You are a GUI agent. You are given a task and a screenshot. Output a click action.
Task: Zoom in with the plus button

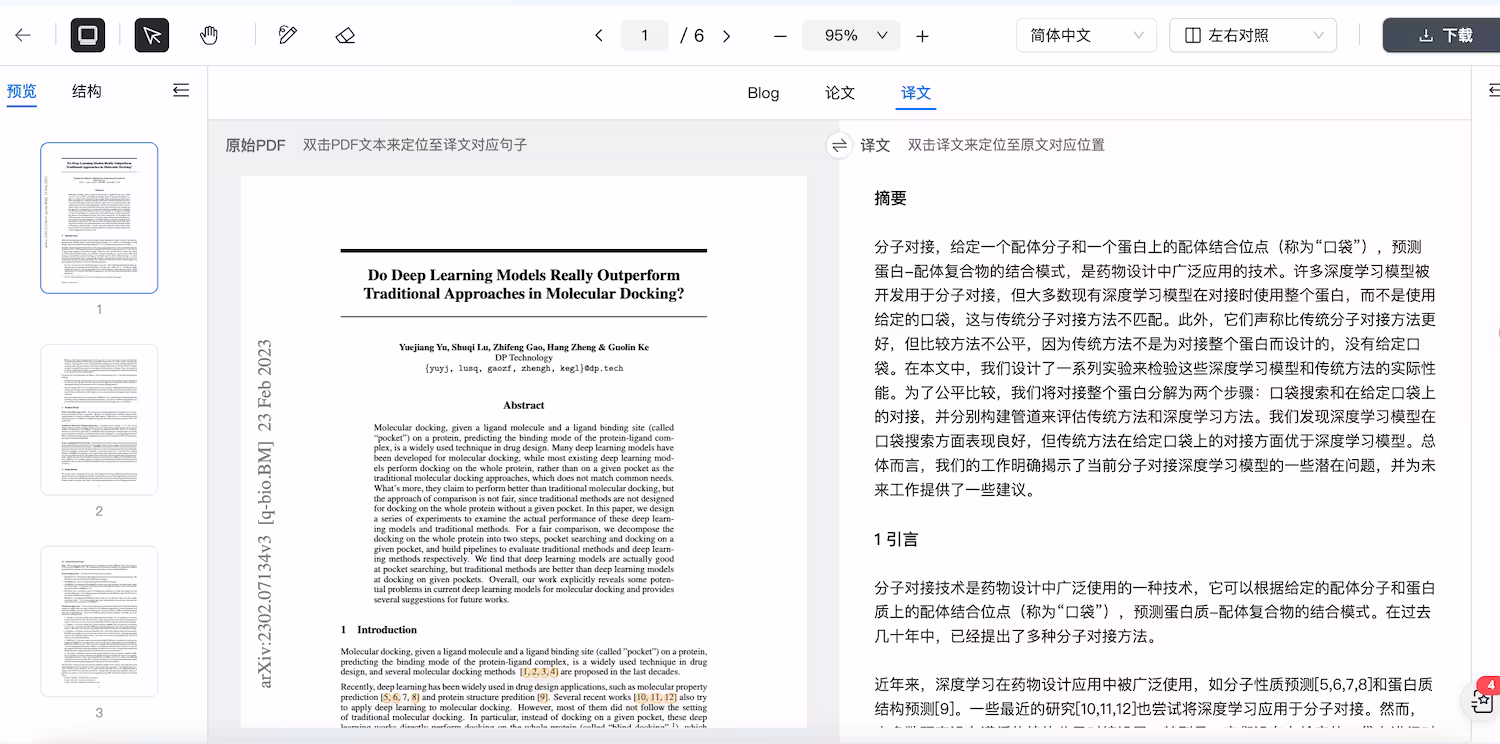[x=922, y=34]
